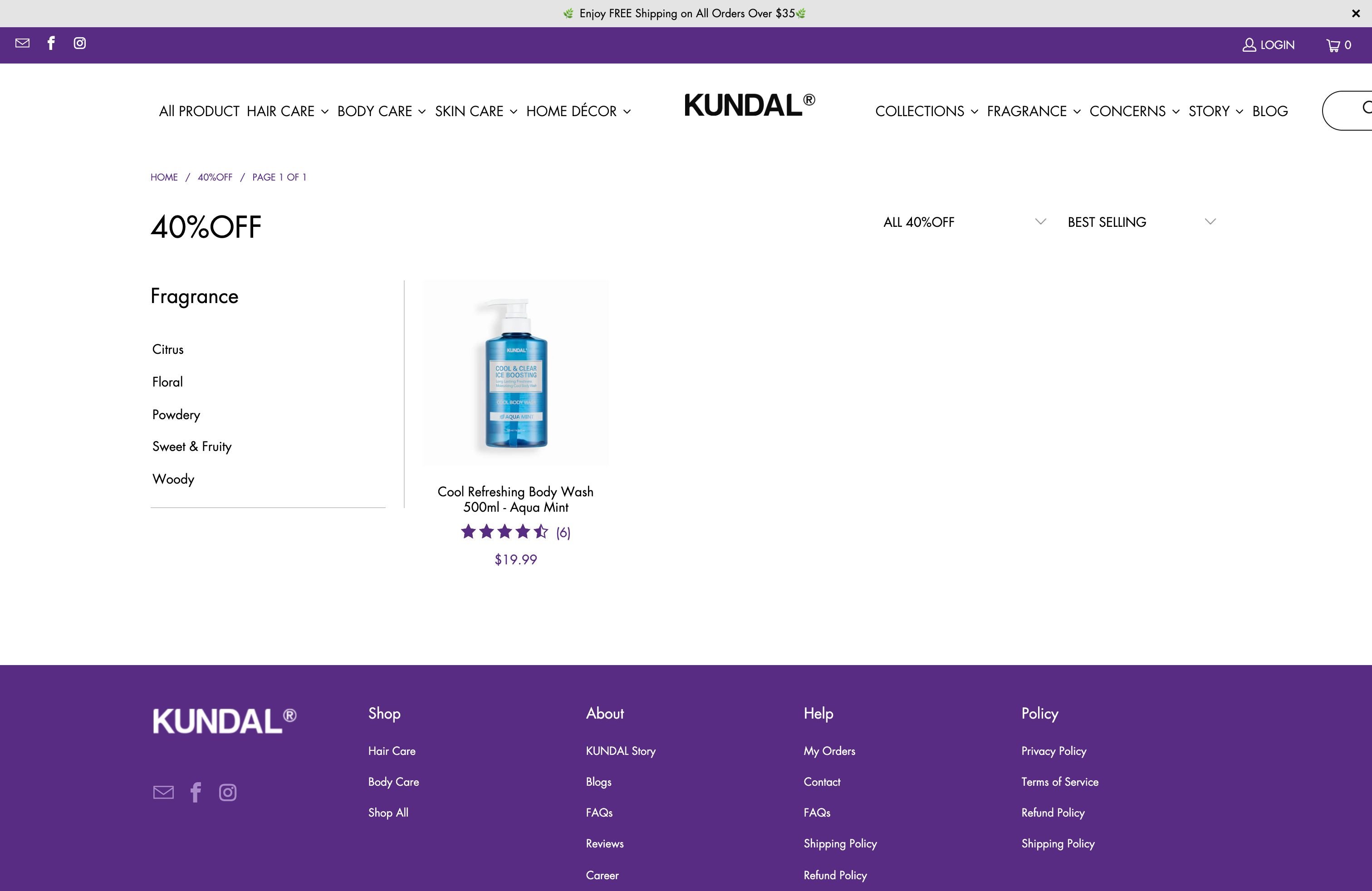Open Instagram icon in top purple bar
This screenshot has height=891, width=1372.
click(x=79, y=43)
